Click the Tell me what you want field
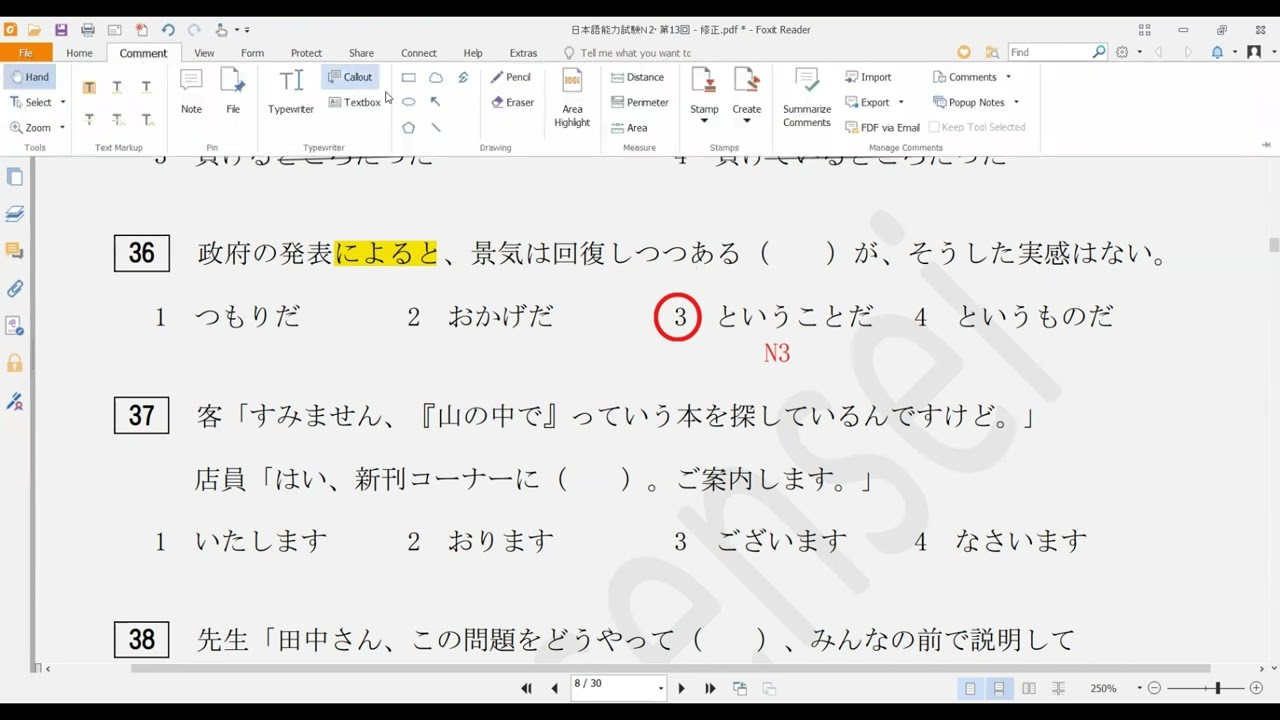 [x=636, y=53]
